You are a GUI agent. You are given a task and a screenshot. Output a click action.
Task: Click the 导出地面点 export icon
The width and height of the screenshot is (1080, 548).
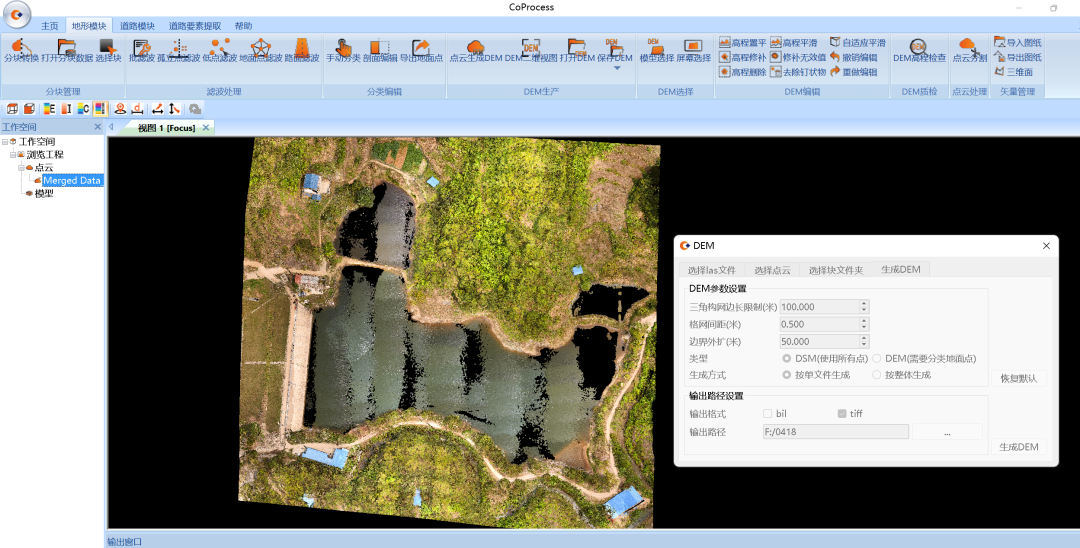pos(421,47)
